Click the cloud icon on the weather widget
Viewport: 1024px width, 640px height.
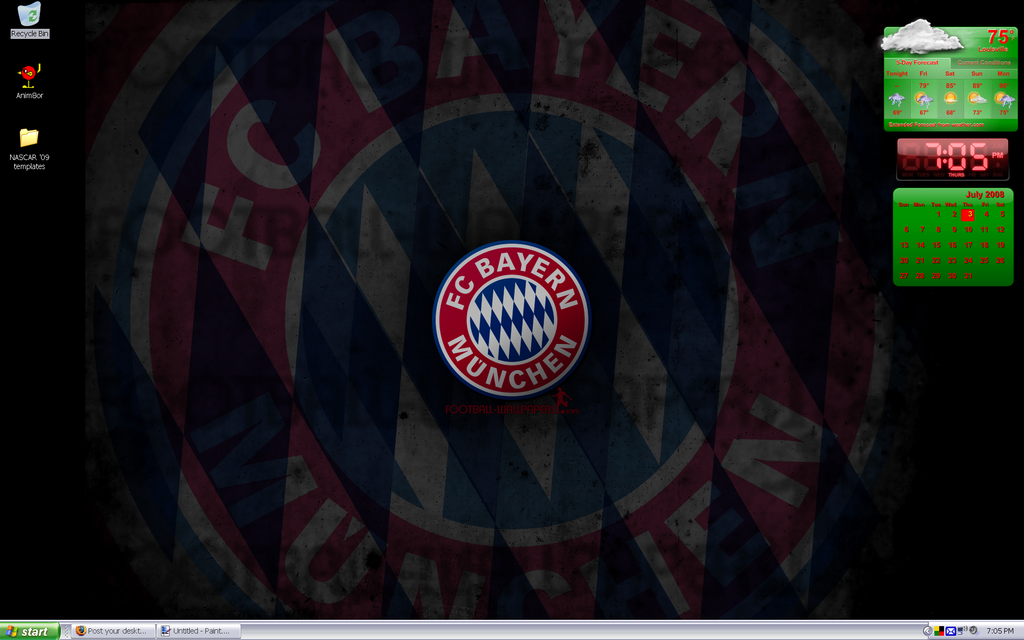[921, 38]
